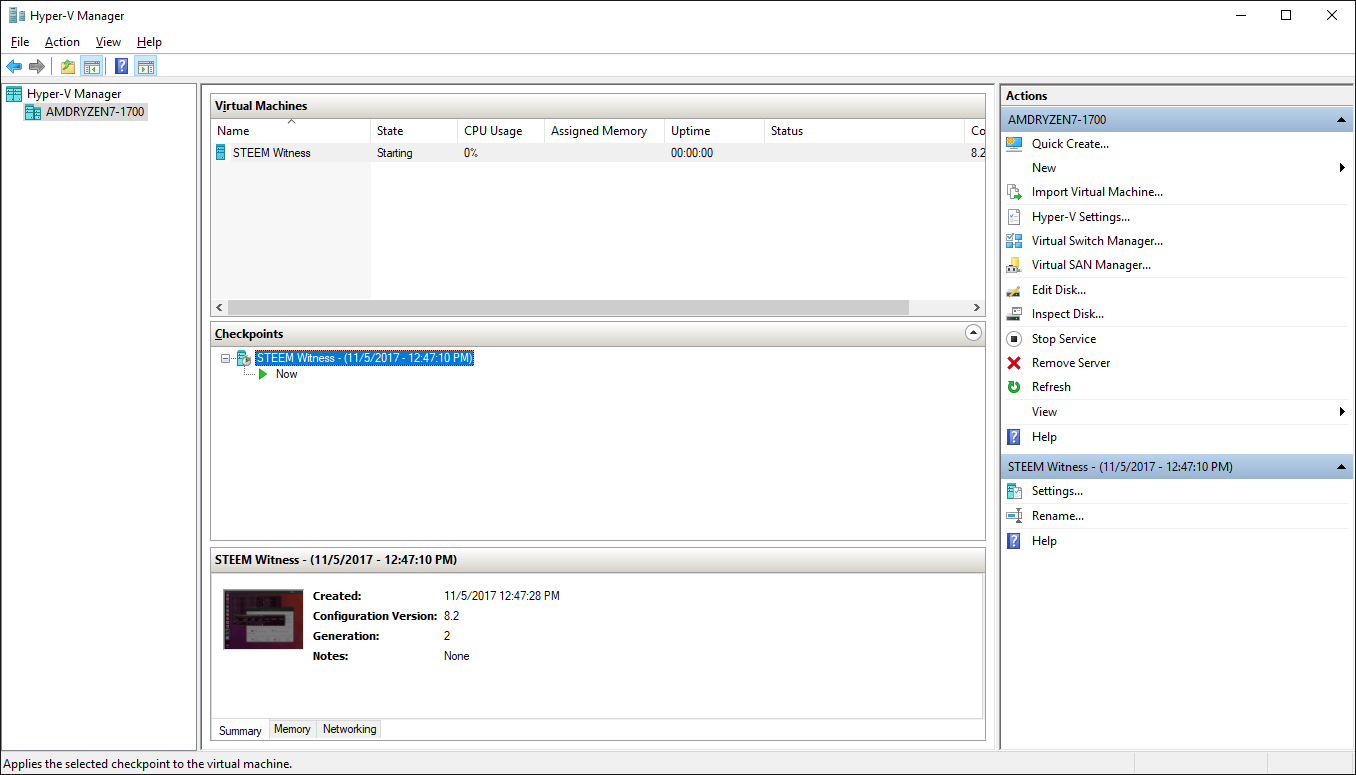
Task: Open the Action menu
Action: 62,42
